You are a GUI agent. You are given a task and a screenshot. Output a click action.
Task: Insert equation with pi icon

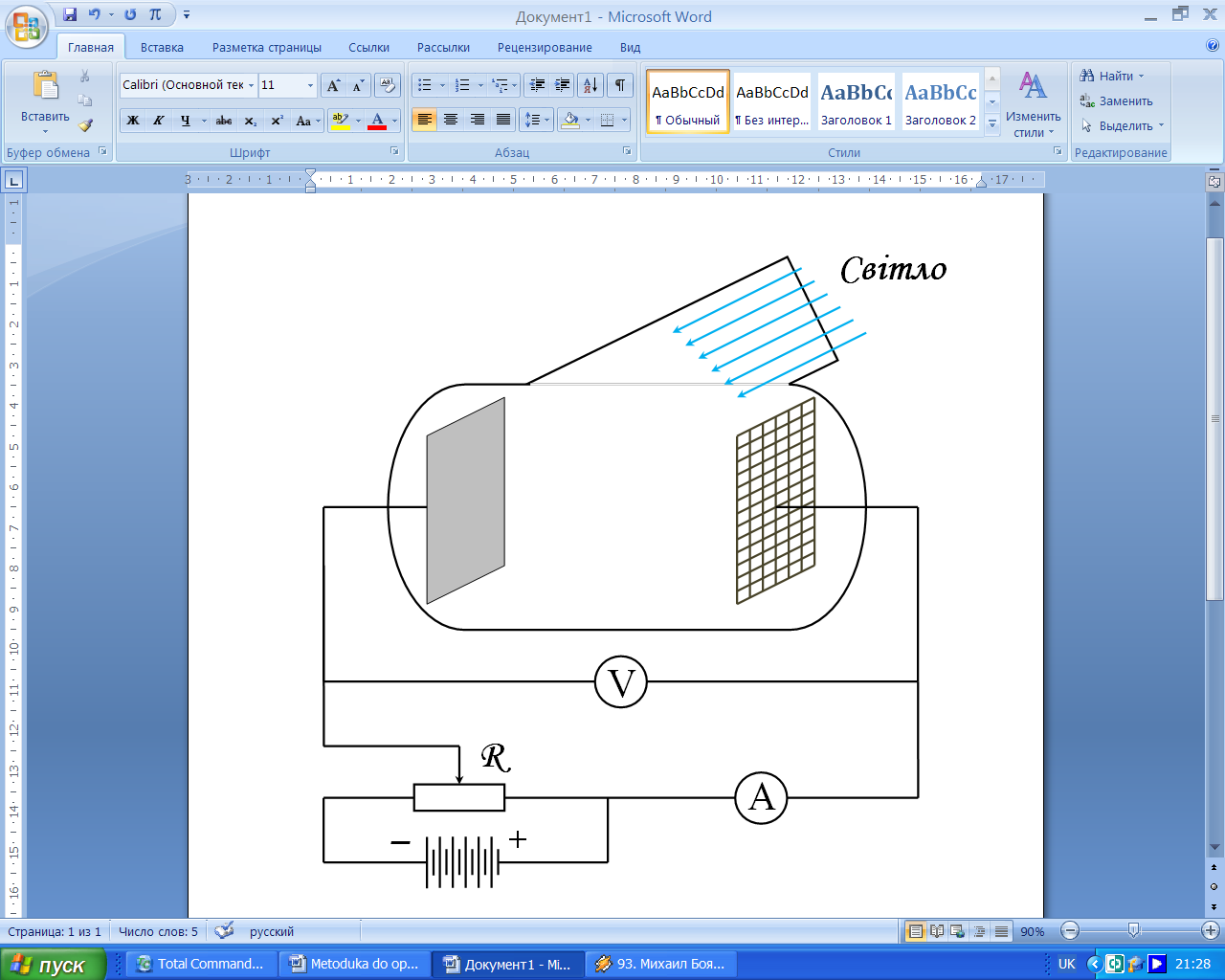click(155, 14)
